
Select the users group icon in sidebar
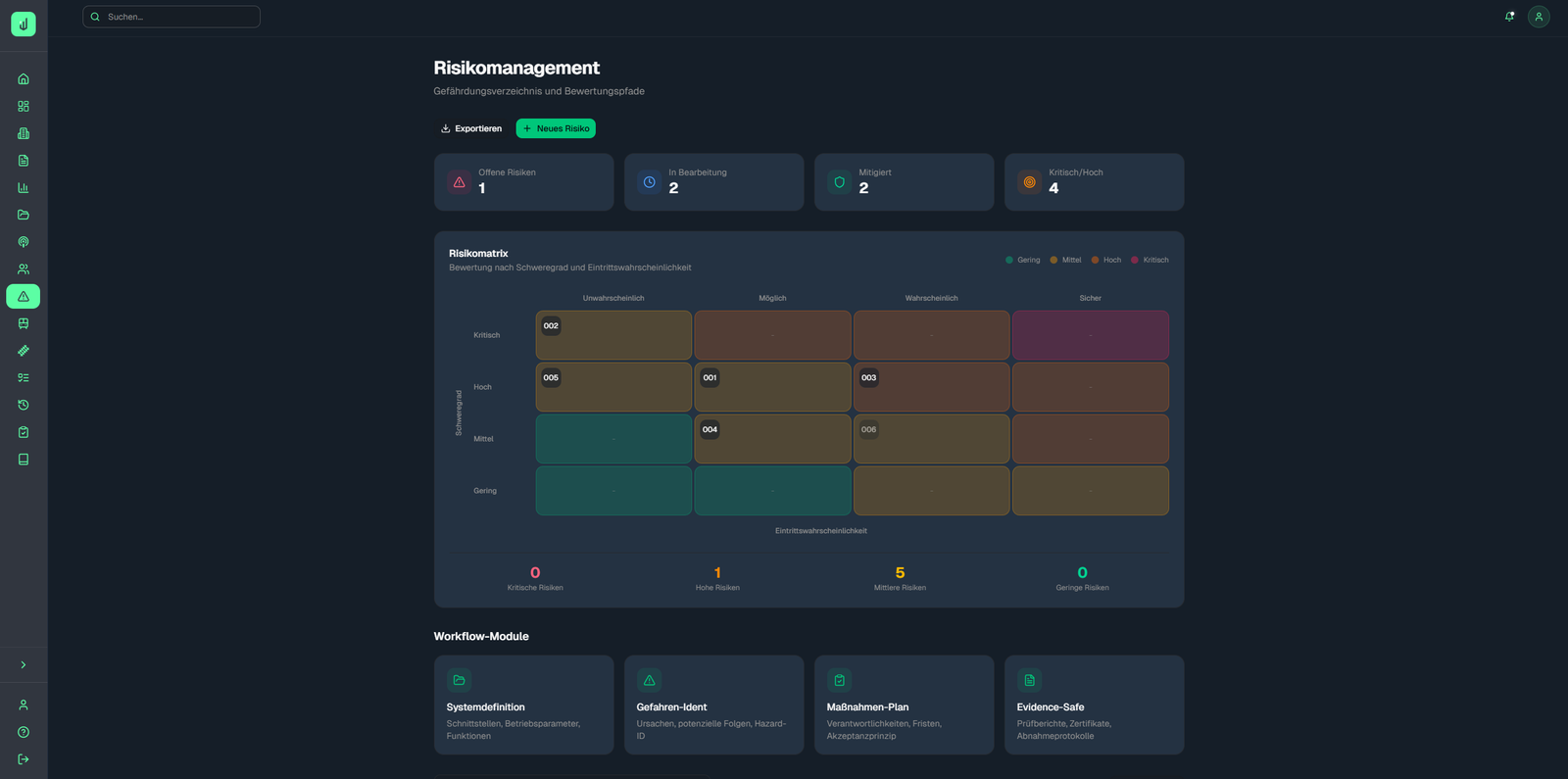[24, 268]
